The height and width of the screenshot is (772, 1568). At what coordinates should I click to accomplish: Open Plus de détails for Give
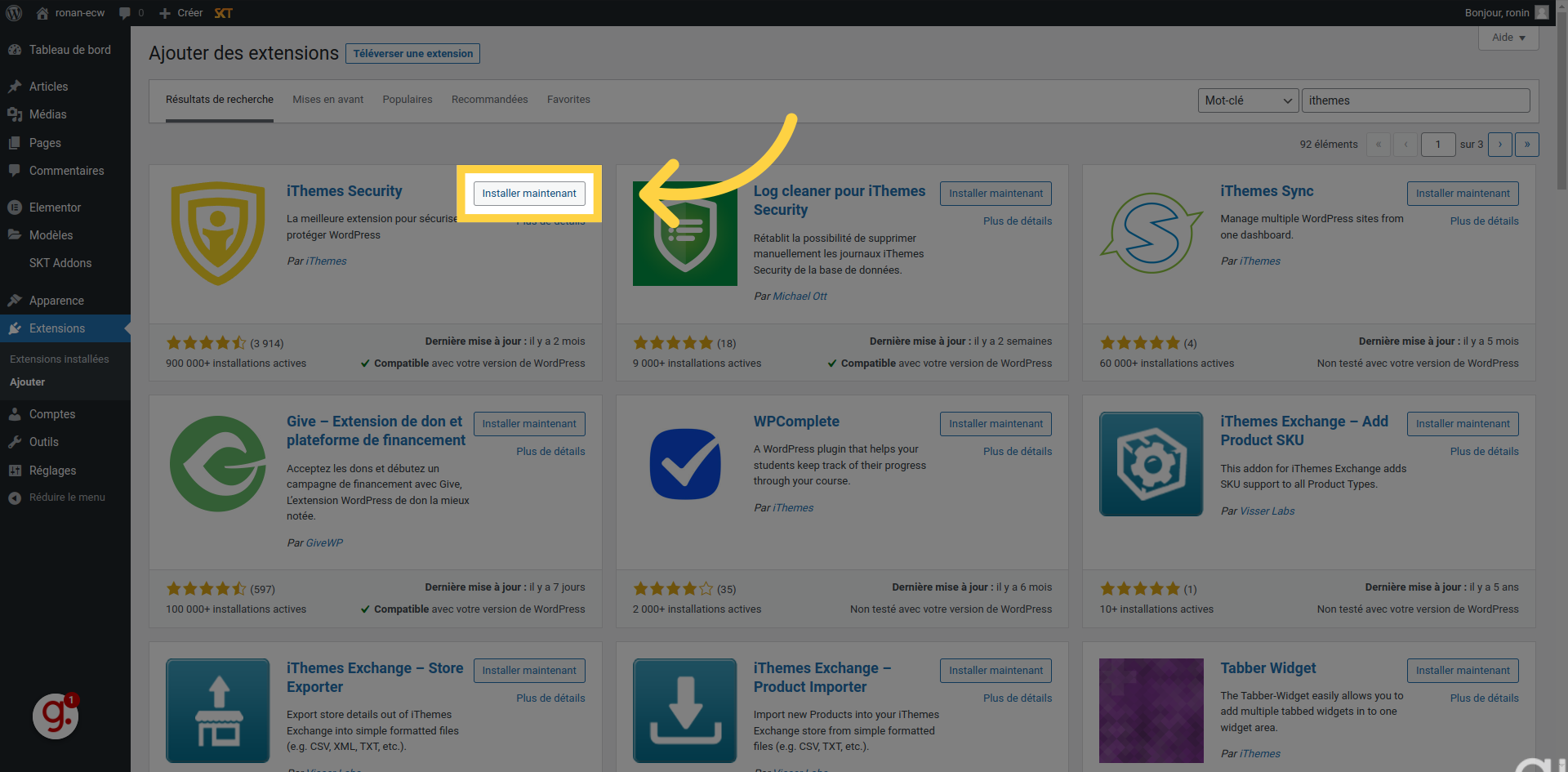[x=550, y=452]
